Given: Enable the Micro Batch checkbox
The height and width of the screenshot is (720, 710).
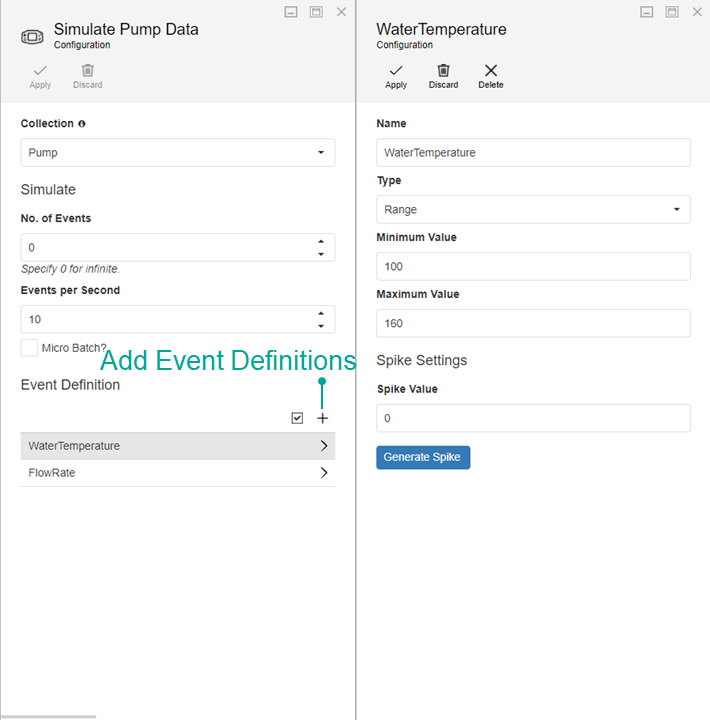Looking at the screenshot, I should click(30, 348).
